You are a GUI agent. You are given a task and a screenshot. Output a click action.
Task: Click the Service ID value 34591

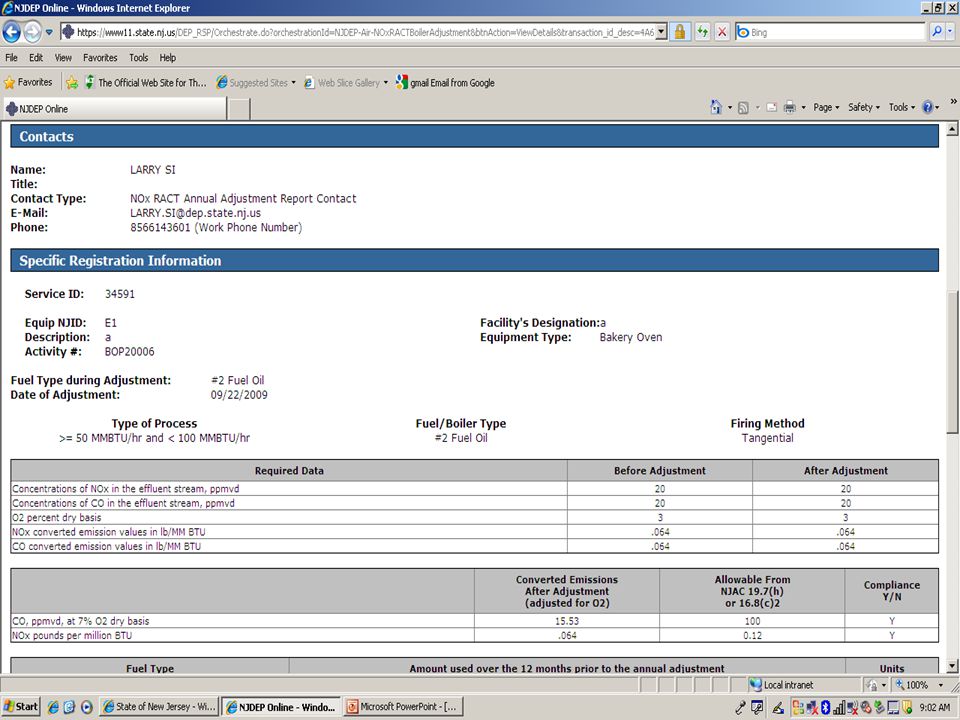(x=119, y=294)
